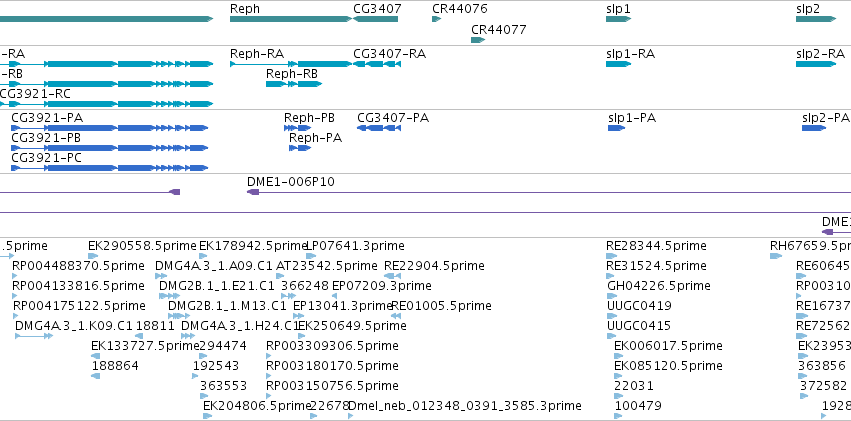Click the EK204806.5prime label
This screenshot has height=421, width=851.
pyautogui.click(x=257, y=407)
